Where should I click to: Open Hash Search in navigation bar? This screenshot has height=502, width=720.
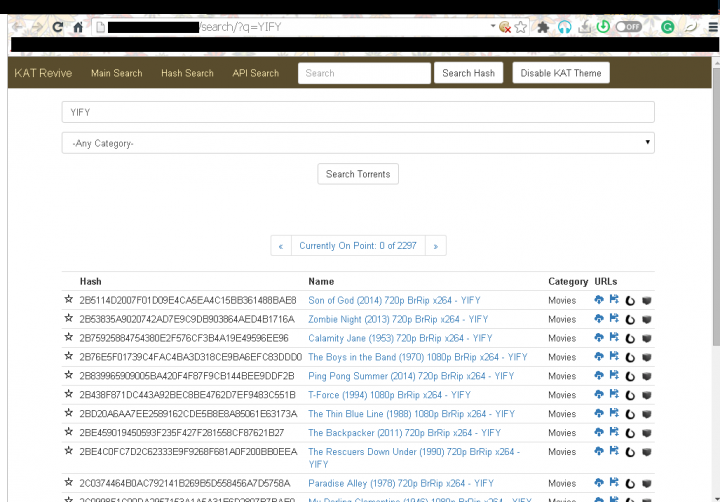click(x=187, y=73)
